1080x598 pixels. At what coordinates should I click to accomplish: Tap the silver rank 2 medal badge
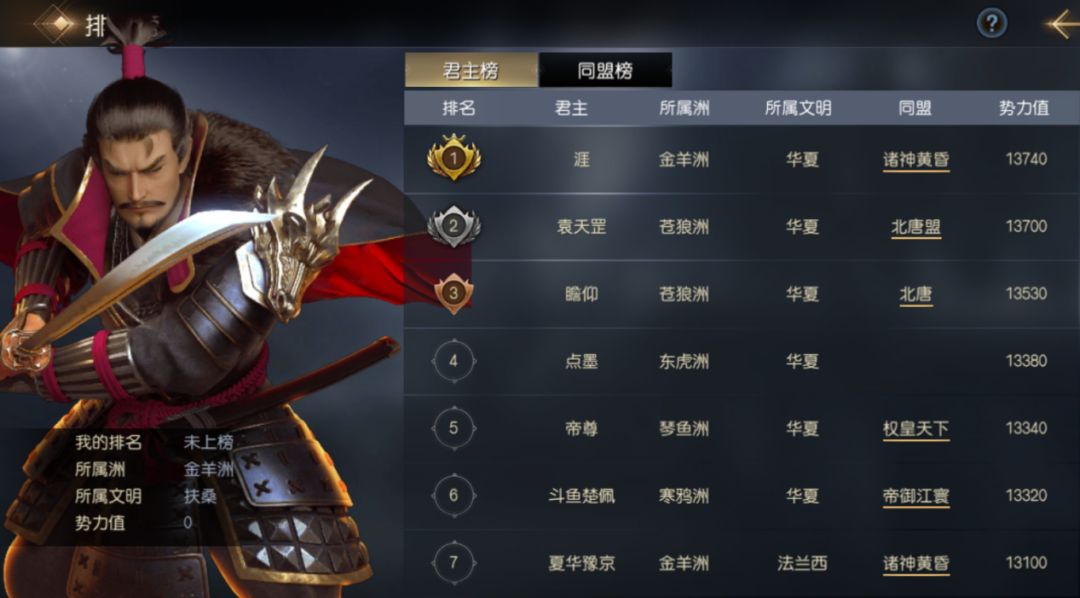pos(453,226)
